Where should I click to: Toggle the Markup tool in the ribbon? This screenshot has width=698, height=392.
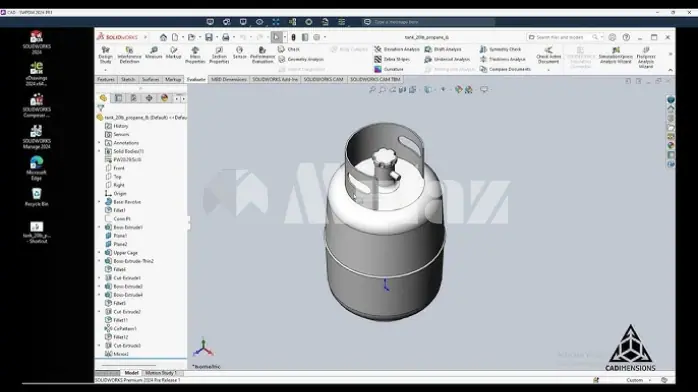(174, 53)
